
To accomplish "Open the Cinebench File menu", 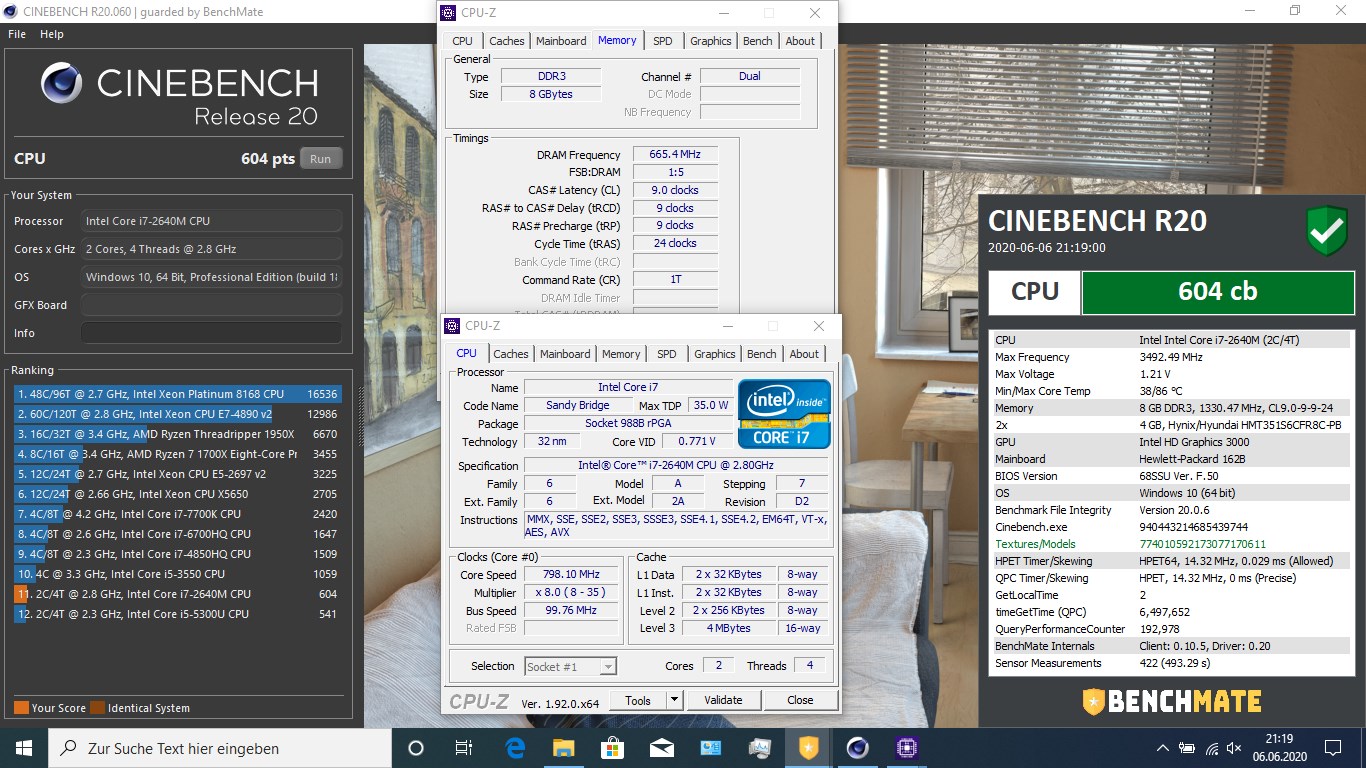I will click(17, 34).
